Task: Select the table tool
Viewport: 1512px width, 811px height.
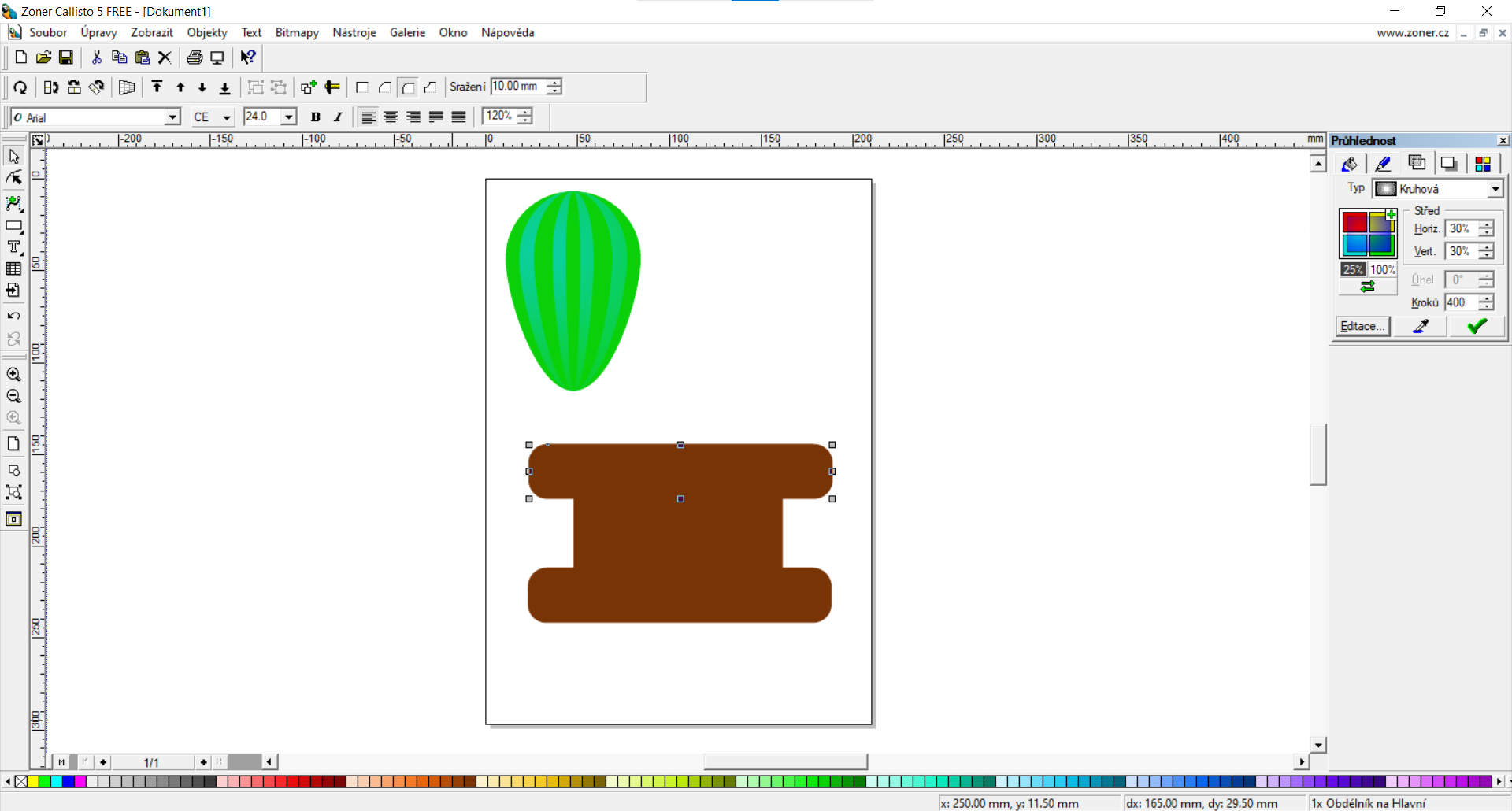Action: click(14, 268)
